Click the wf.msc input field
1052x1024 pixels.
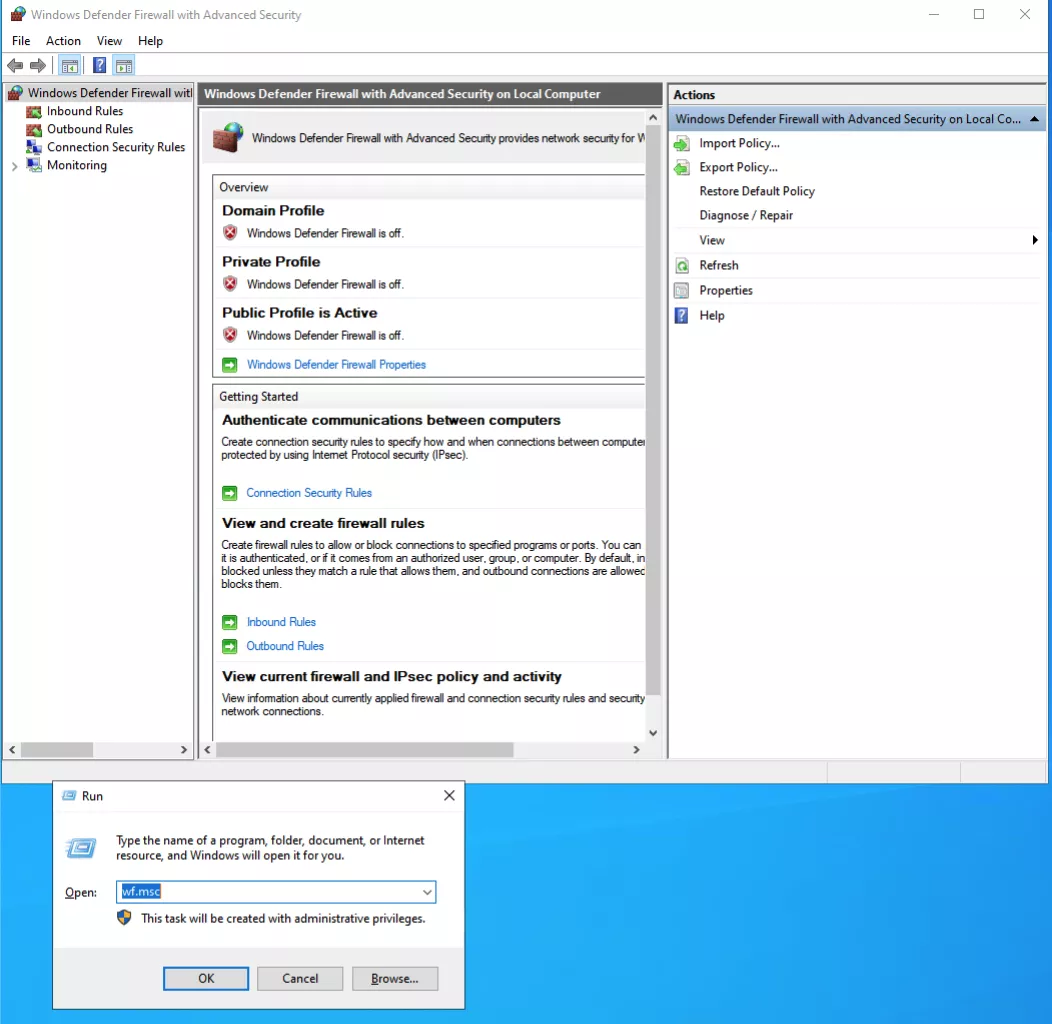270,892
